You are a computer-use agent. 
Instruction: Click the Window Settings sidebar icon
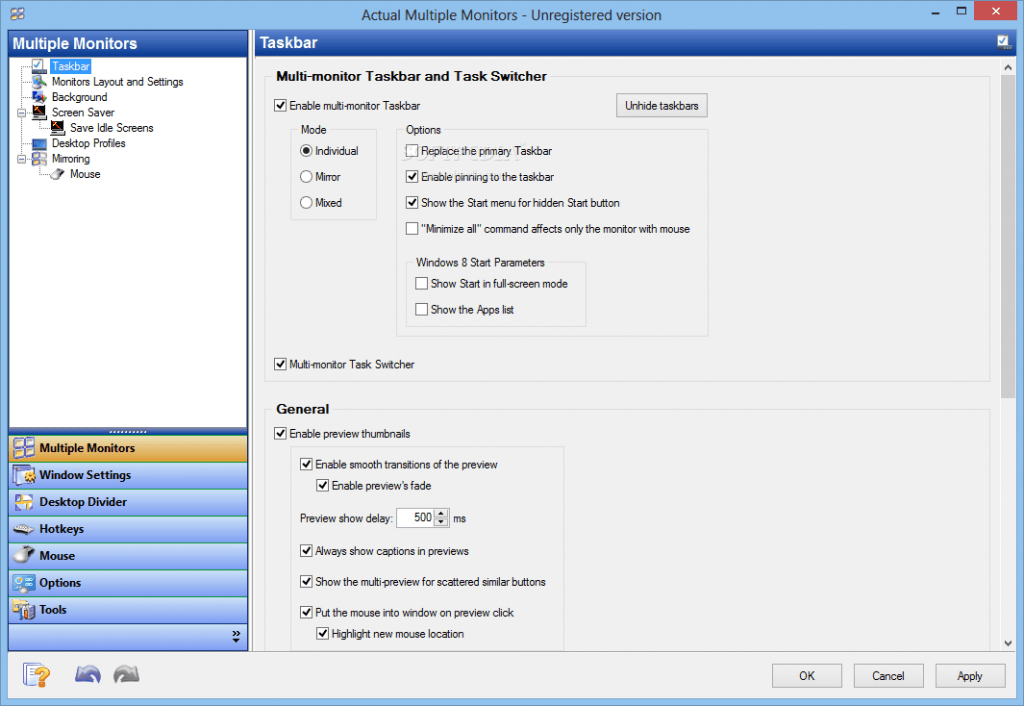pyautogui.click(x=21, y=475)
